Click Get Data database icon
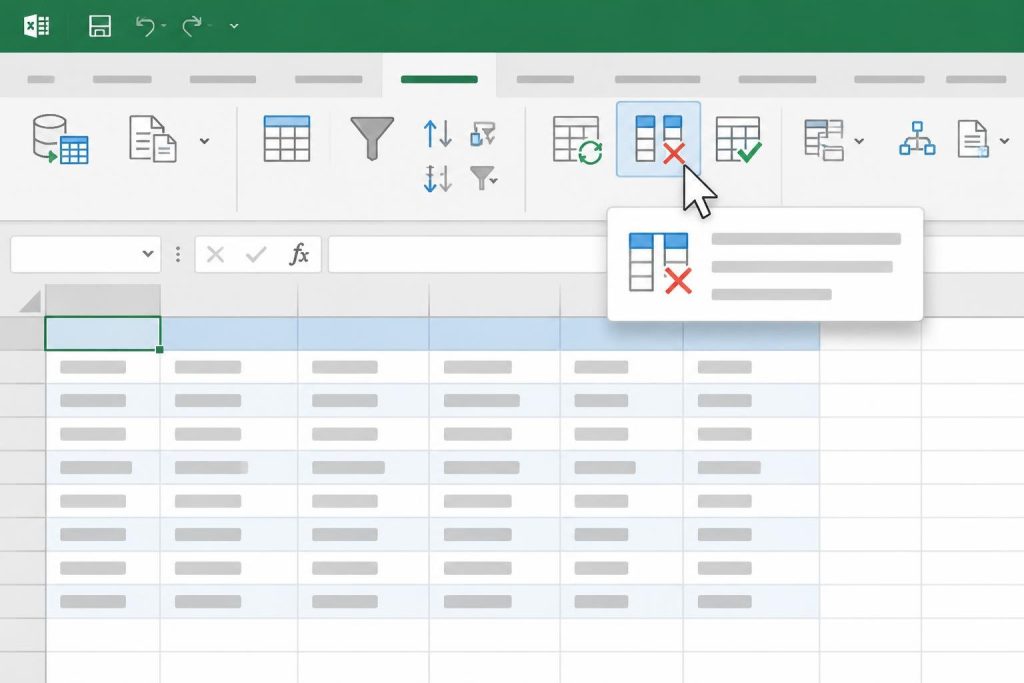 [x=60, y=139]
